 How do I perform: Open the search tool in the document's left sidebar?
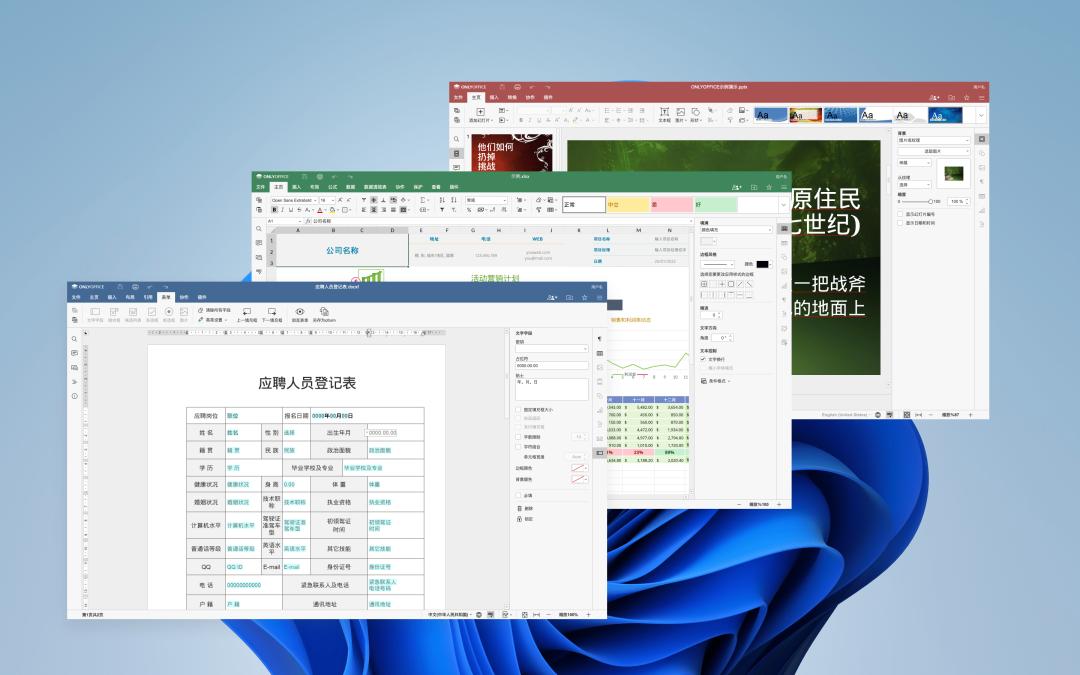(x=74, y=339)
